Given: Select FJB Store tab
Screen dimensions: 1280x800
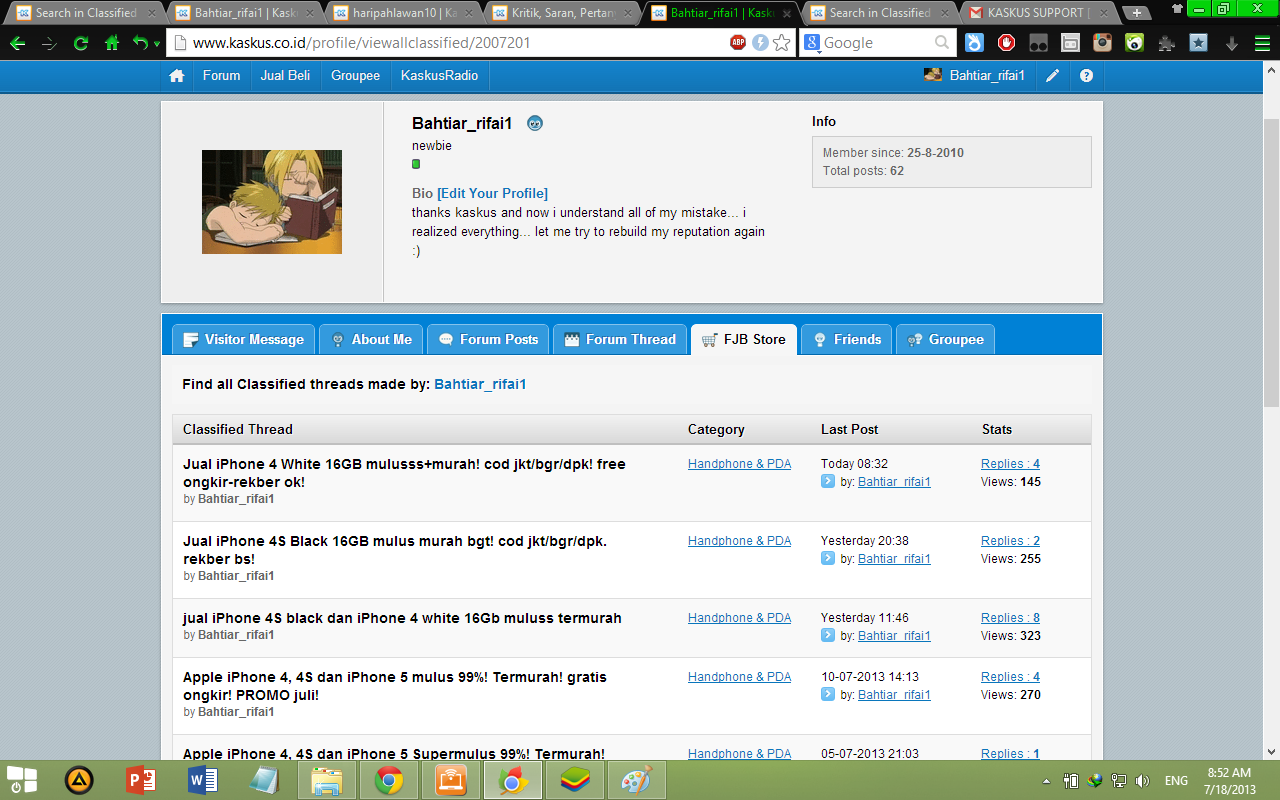Looking at the screenshot, I should point(744,340).
